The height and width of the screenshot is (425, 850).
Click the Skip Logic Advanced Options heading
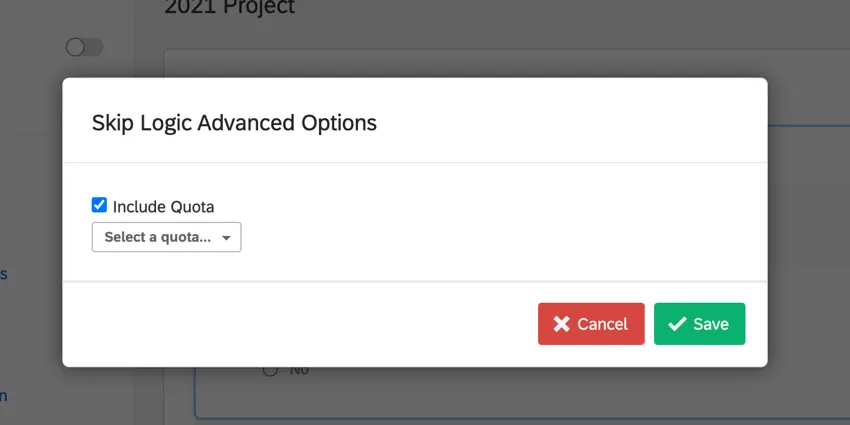[x=234, y=123]
